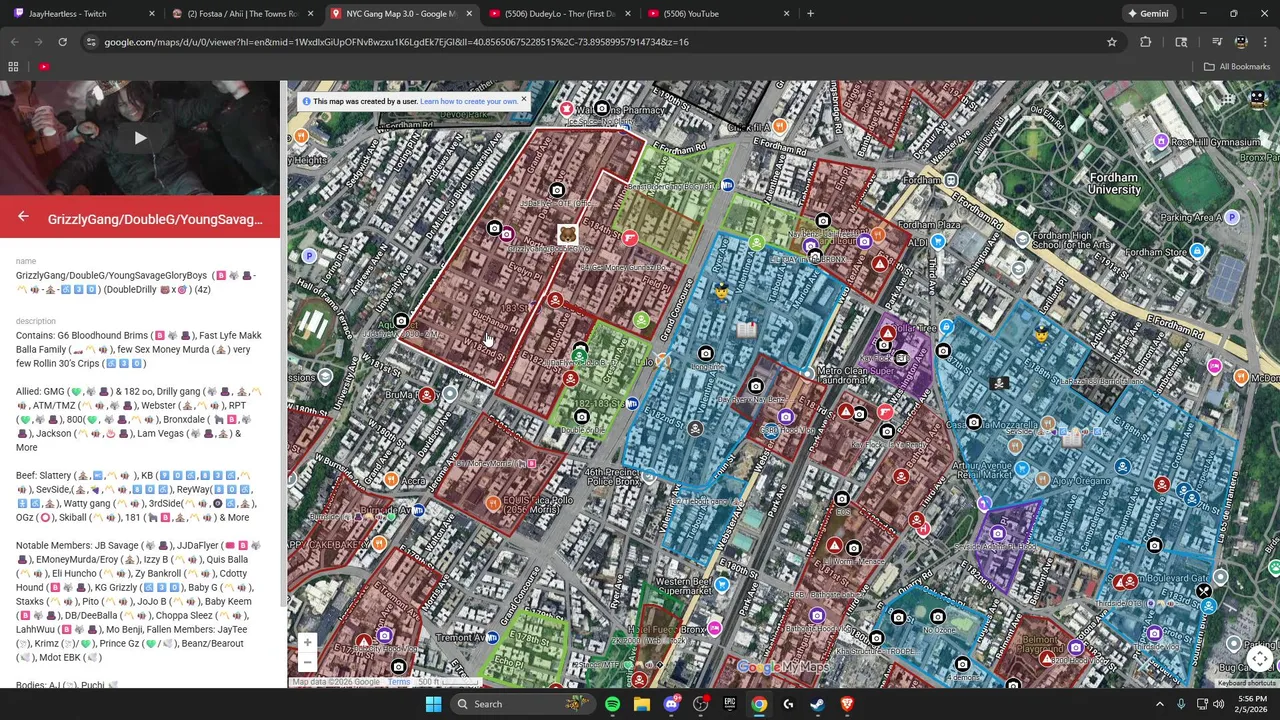Open Logitech G HUB from the taskbar
The width and height of the screenshot is (1280, 720).
[x=788, y=704]
